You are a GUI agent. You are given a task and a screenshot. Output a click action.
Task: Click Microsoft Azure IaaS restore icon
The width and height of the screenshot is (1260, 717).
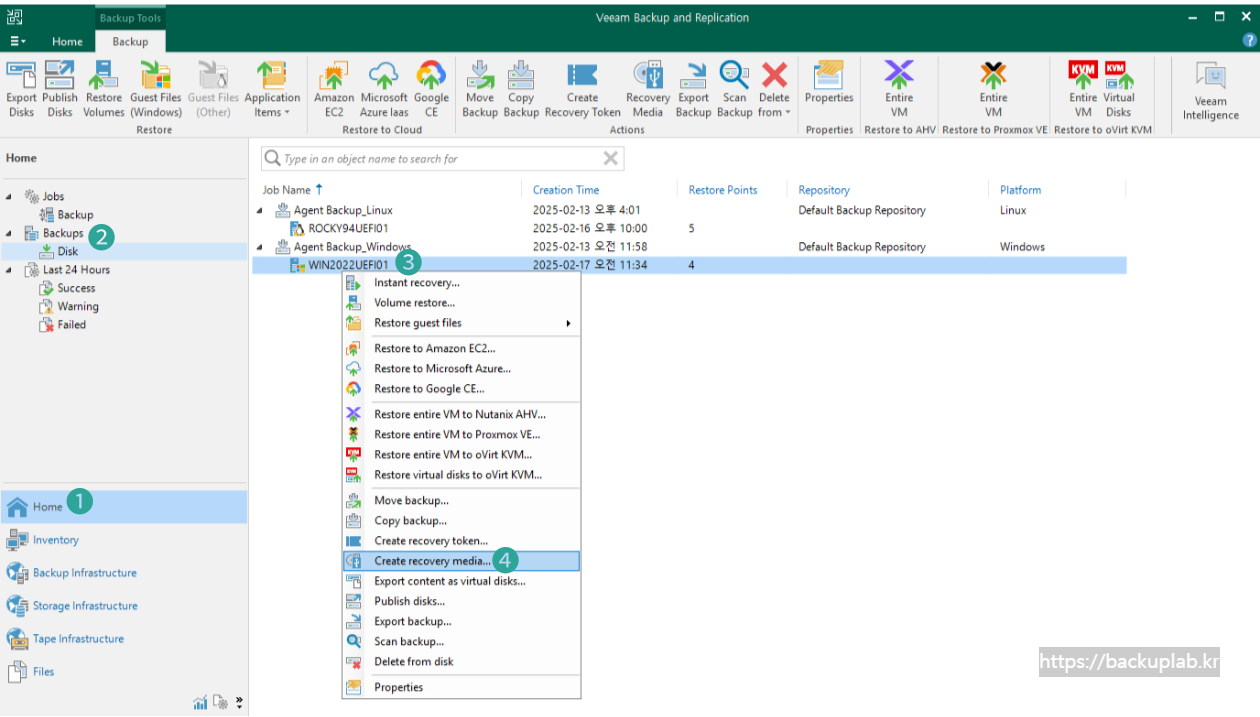[384, 89]
